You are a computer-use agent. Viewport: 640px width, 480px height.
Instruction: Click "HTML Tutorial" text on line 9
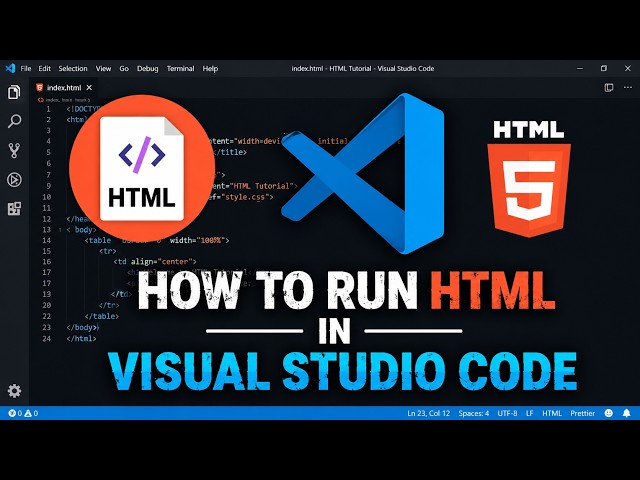click(x=263, y=186)
